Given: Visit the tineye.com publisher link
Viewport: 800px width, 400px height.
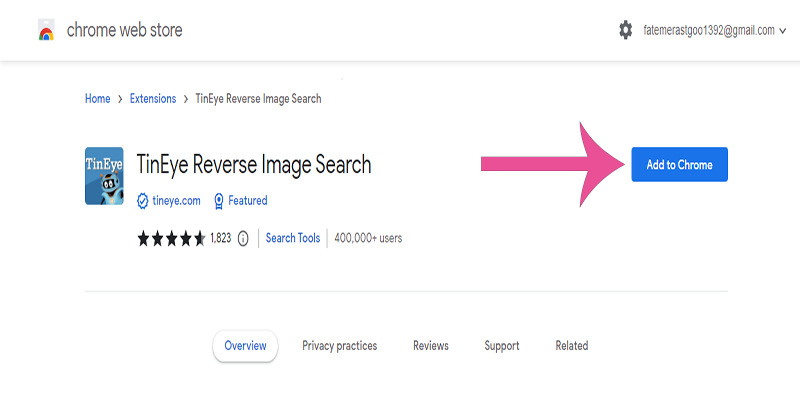Looking at the screenshot, I should coord(176,201).
